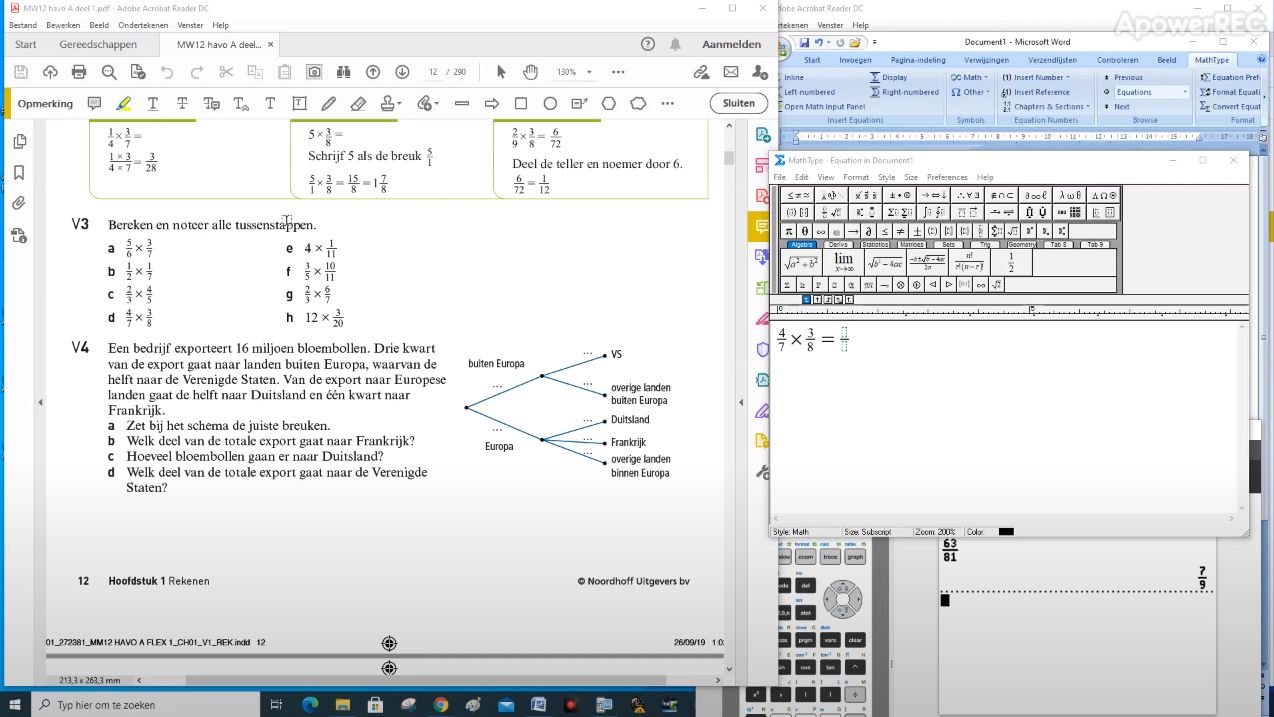Open Chrome from the Windows taskbar
Viewport: 1274px width, 717px height.
pyautogui.click(x=441, y=704)
